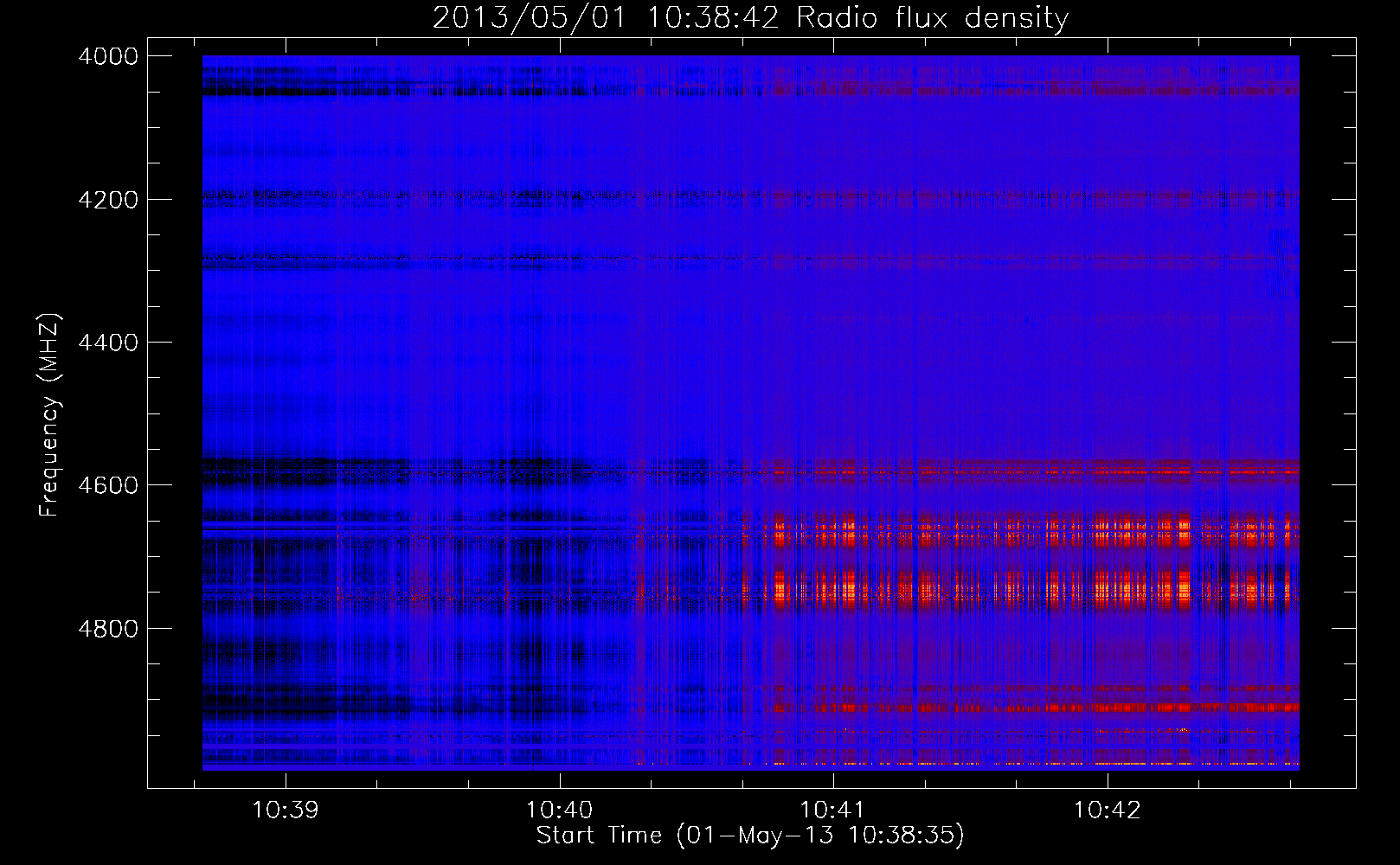Screen dimensions: 1400x865
Task: Select the 4800 frequency axis label
Action: click(x=108, y=629)
